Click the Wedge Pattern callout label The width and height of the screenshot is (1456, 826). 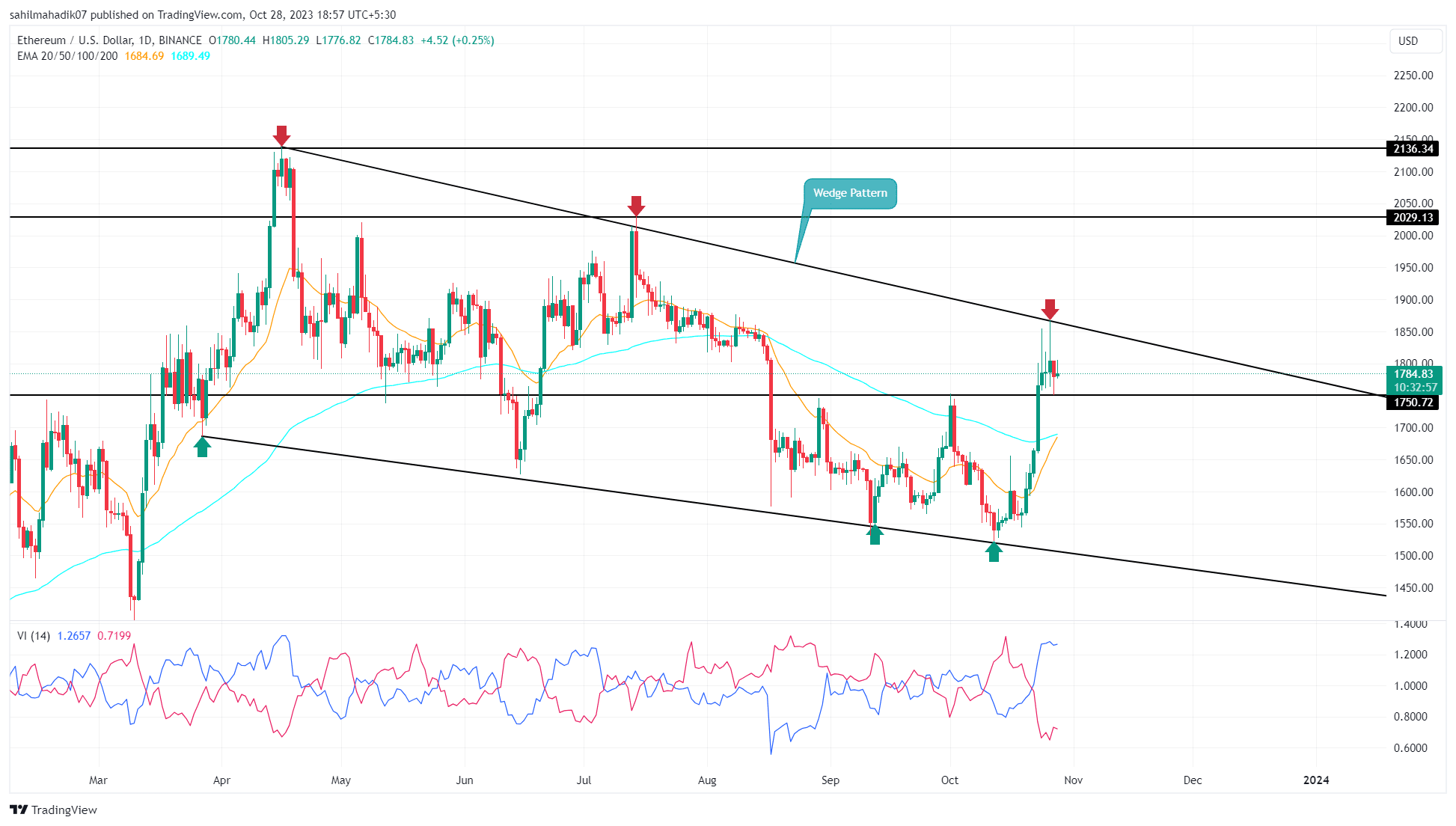pyautogui.click(x=850, y=193)
